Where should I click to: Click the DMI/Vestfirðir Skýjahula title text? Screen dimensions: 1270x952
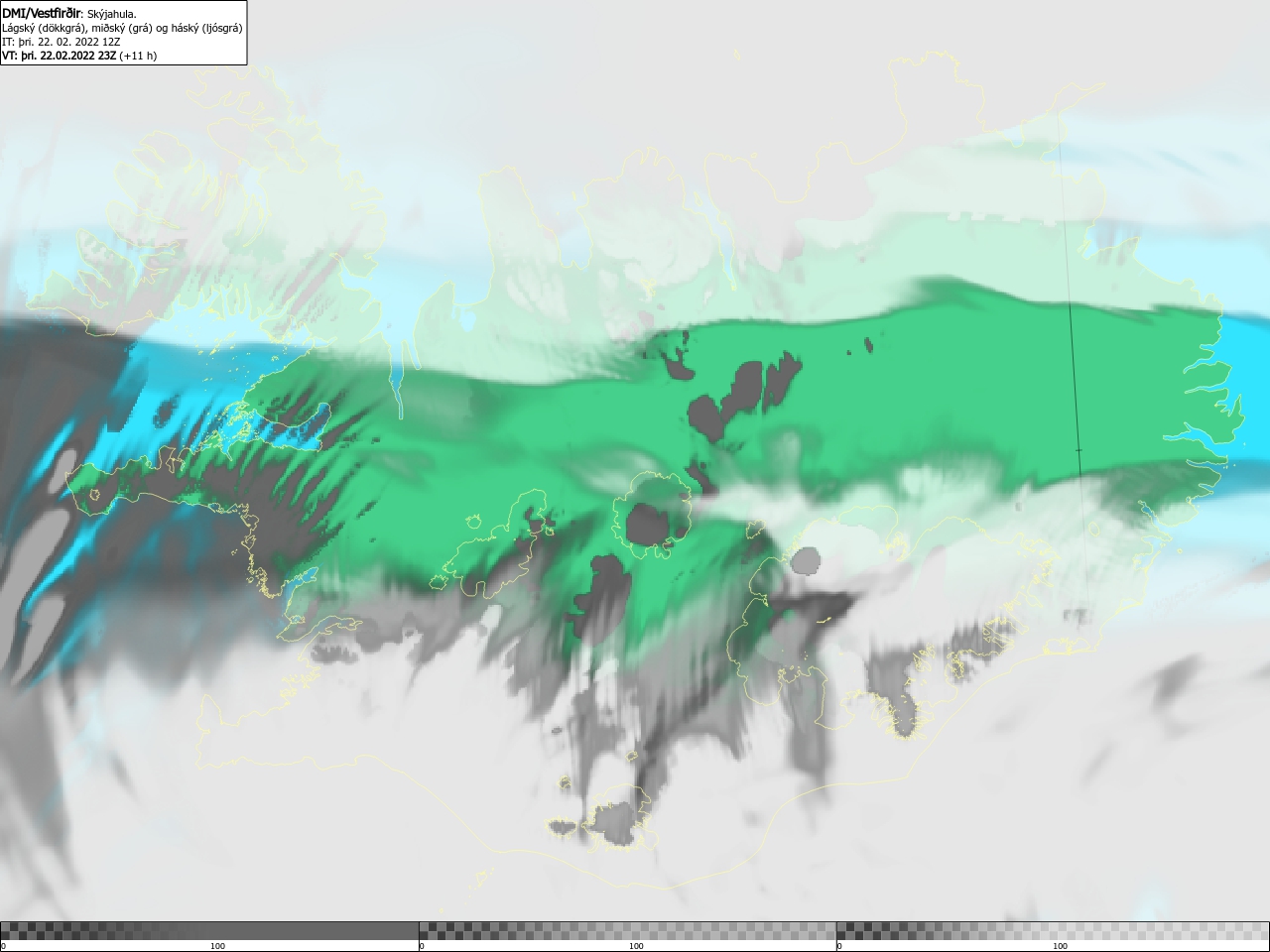[x=69, y=14]
